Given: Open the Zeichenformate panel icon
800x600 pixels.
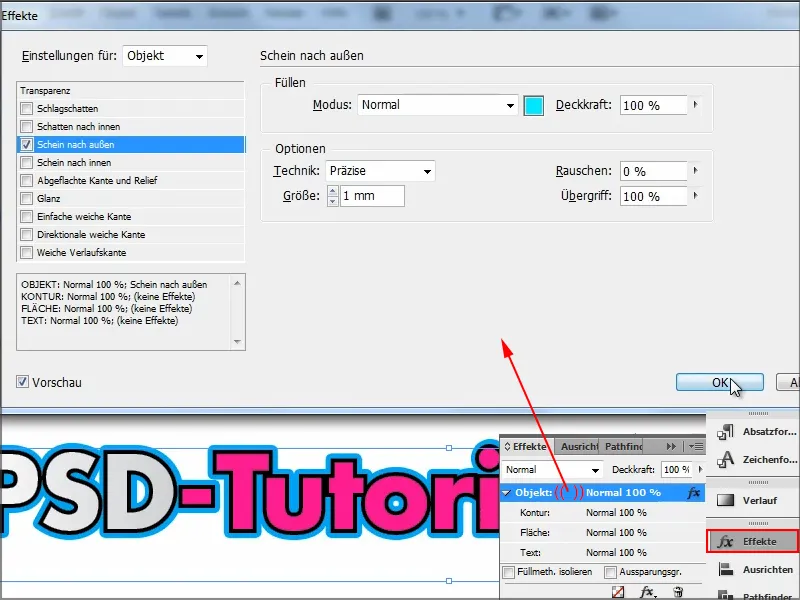Looking at the screenshot, I should tap(725, 459).
